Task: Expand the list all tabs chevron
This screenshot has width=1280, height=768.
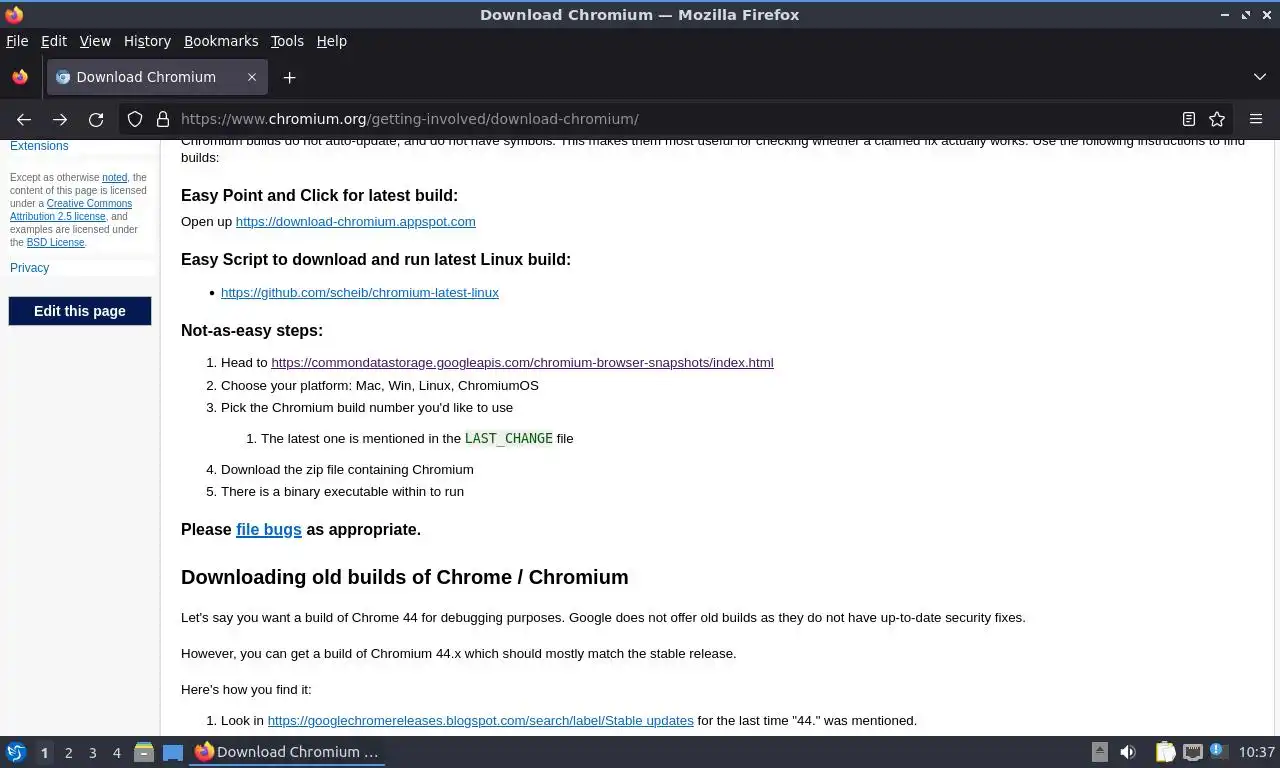Action: [x=1260, y=77]
